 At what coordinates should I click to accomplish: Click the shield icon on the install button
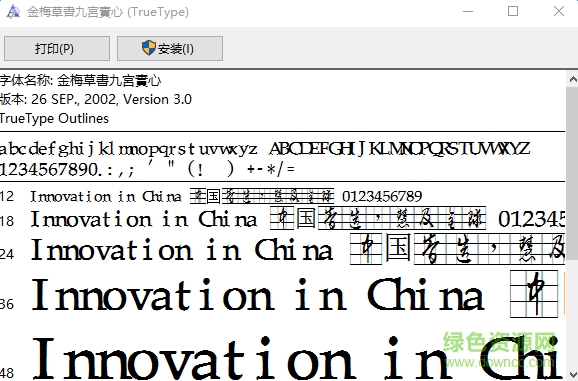[x=149, y=48]
